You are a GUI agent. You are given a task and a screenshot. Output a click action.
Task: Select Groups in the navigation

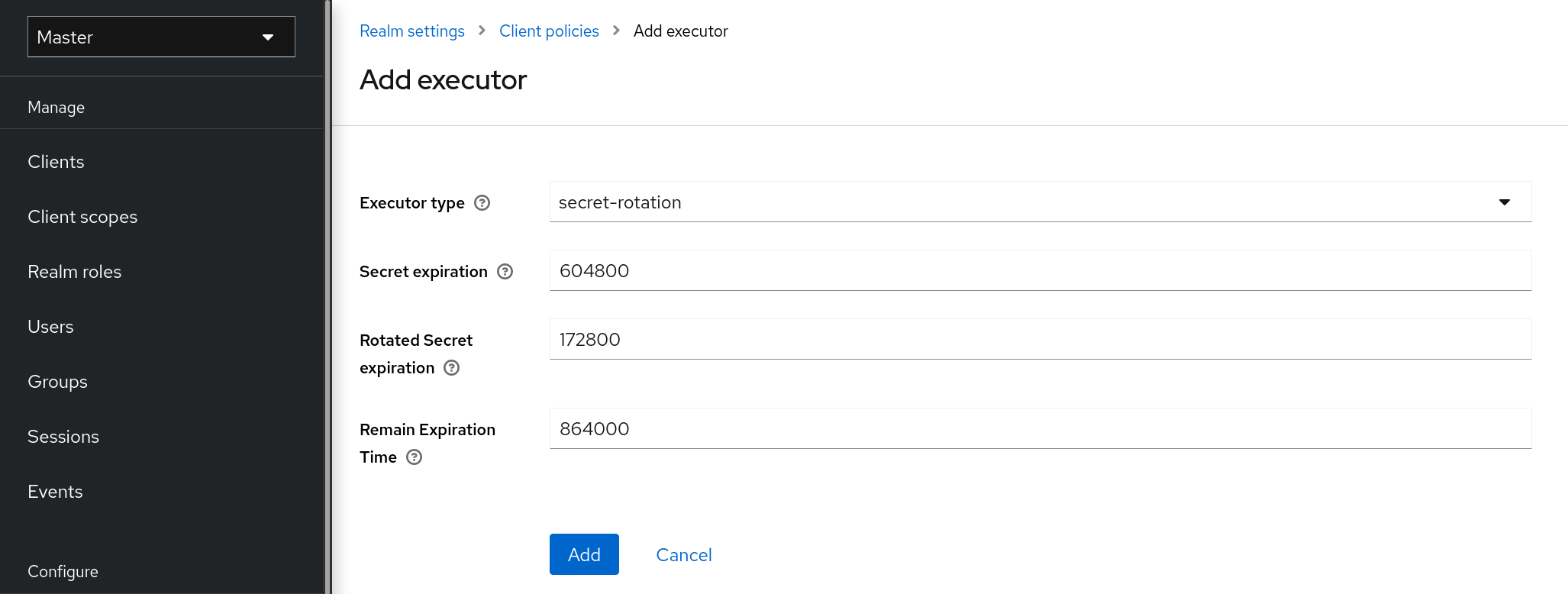pos(57,382)
